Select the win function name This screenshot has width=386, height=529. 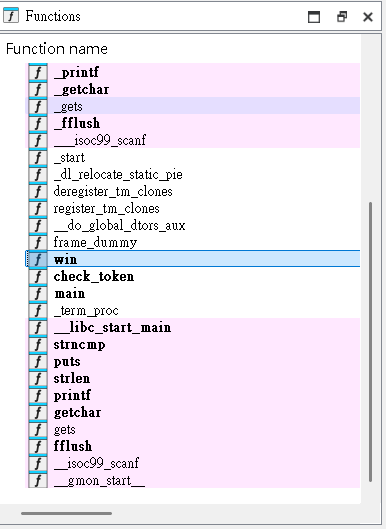click(65, 259)
